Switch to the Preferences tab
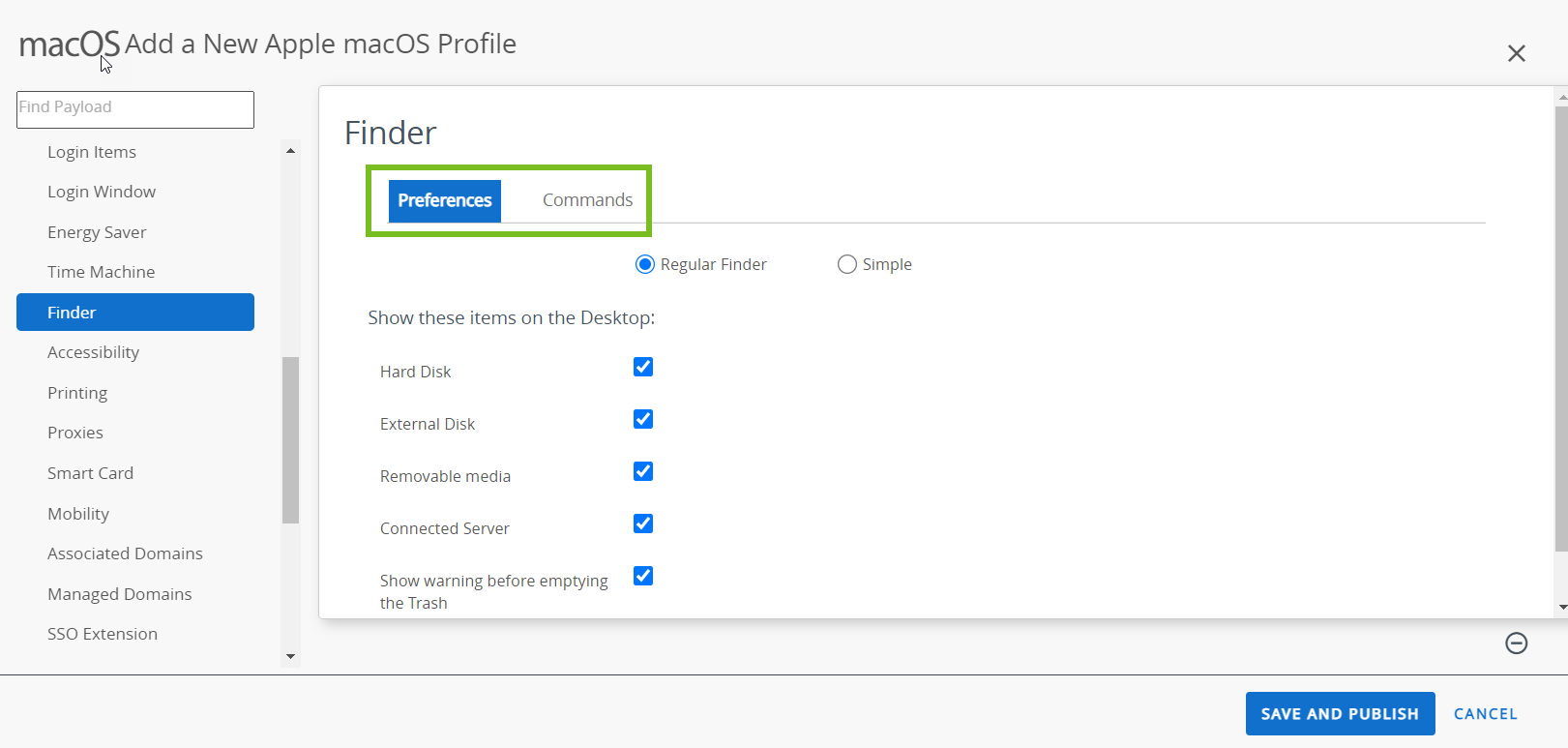The width and height of the screenshot is (1568, 748). (x=445, y=200)
